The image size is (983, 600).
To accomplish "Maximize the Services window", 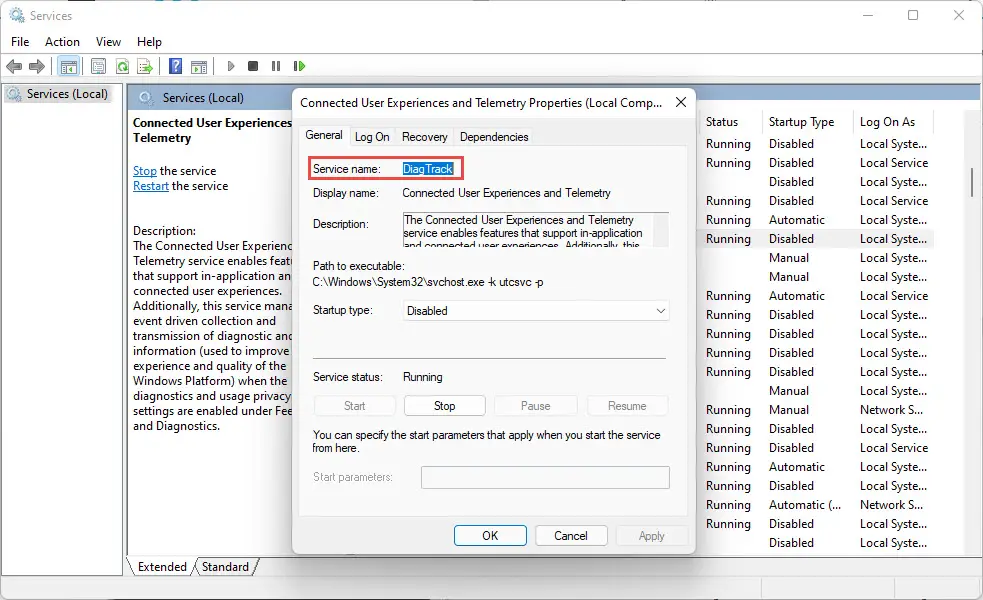I will pyautogui.click(x=913, y=15).
